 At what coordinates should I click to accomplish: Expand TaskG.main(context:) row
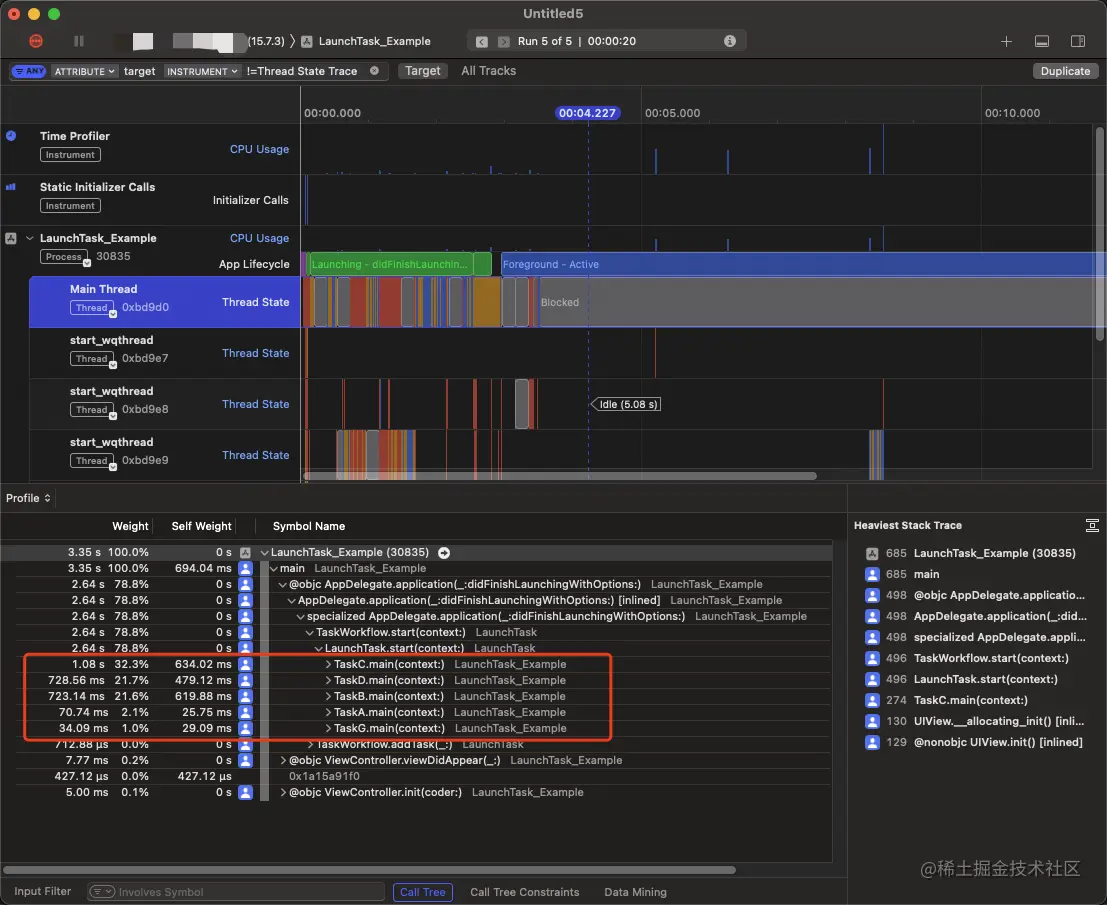tap(328, 729)
